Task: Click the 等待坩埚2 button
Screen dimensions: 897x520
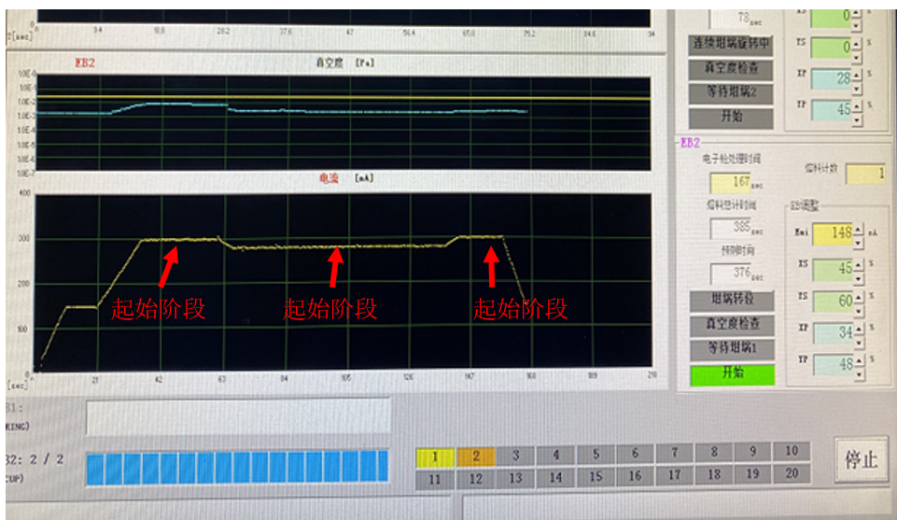Action: tap(731, 92)
